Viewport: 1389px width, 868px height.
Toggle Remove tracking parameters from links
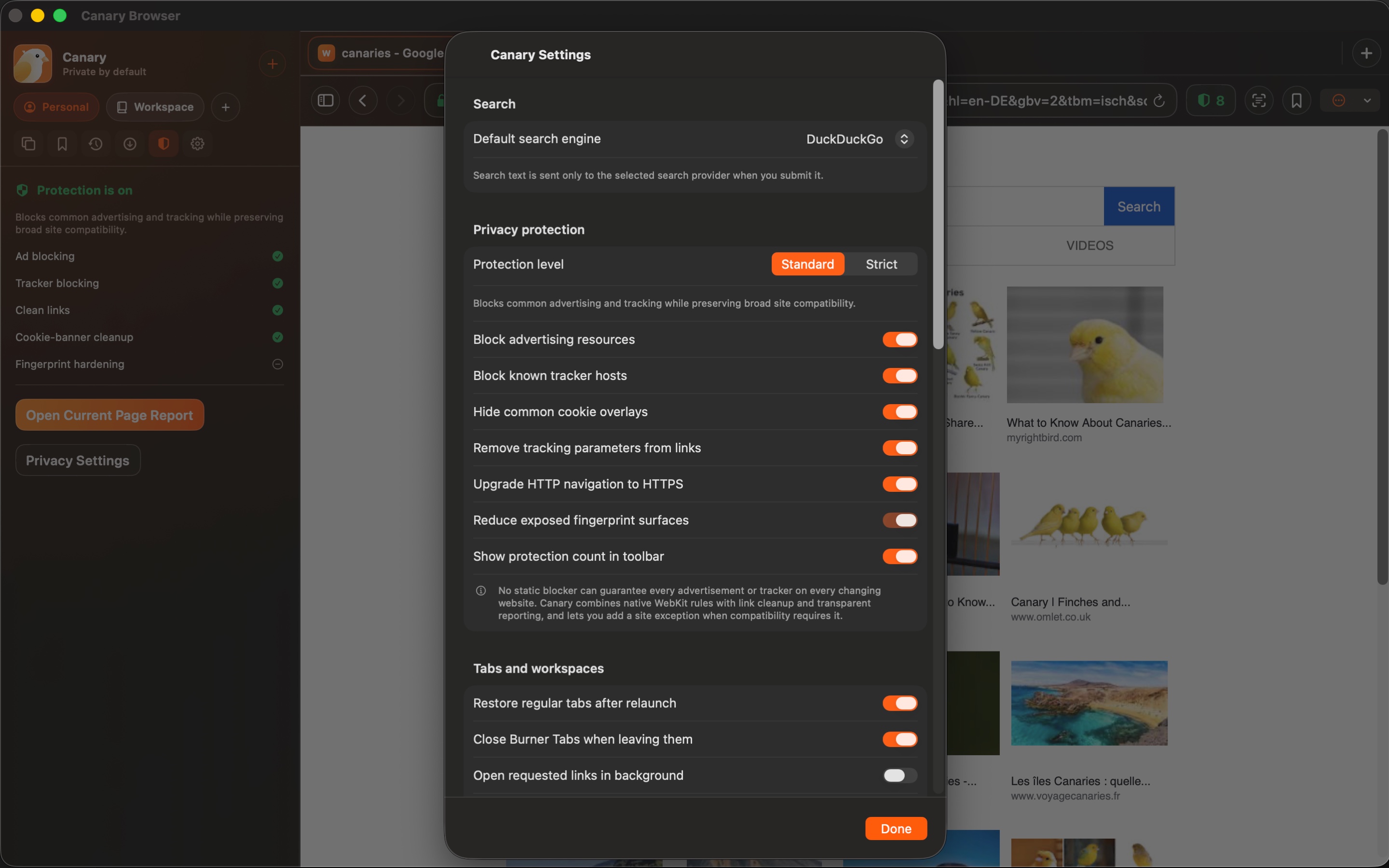point(899,448)
